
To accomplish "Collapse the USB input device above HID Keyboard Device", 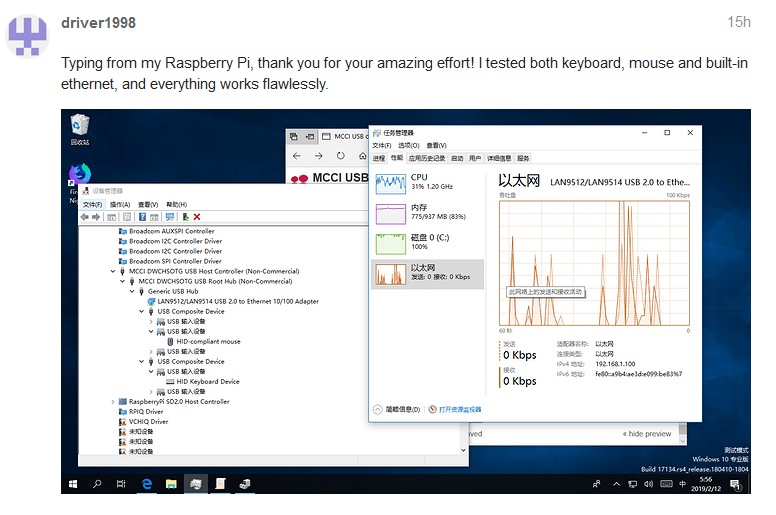I will tap(151, 372).
